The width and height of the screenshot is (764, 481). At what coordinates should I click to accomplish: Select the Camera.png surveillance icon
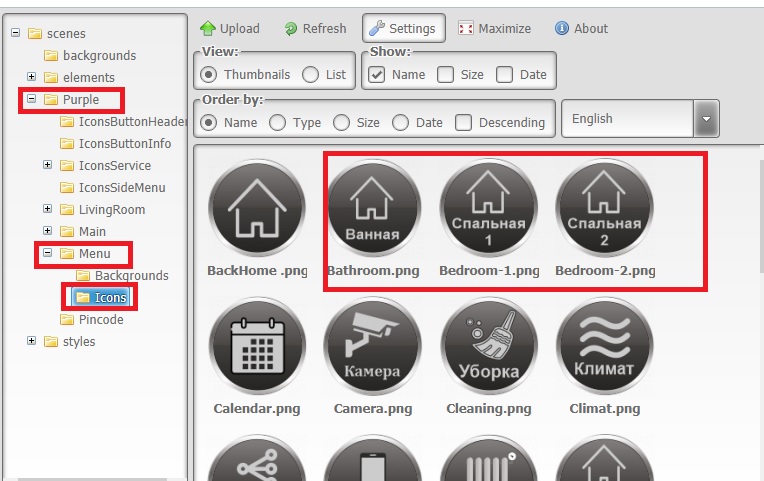pyautogui.click(x=373, y=346)
